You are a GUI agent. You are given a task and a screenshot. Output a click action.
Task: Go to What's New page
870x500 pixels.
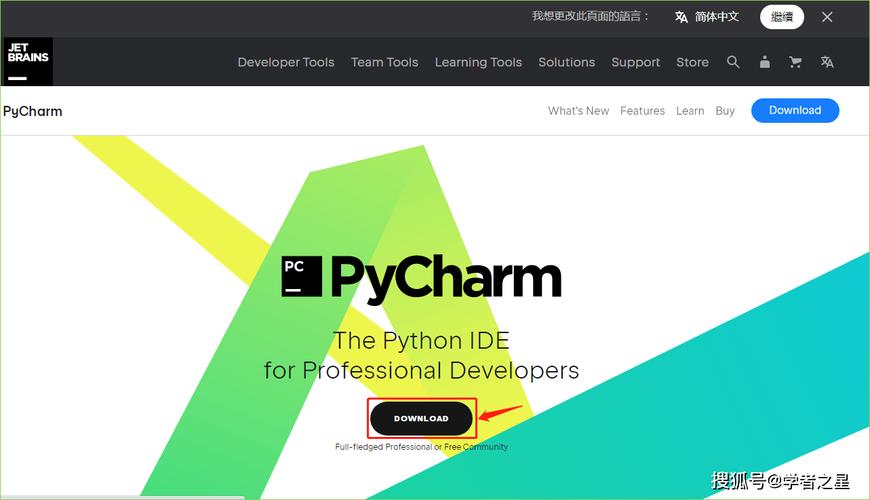point(578,110)
